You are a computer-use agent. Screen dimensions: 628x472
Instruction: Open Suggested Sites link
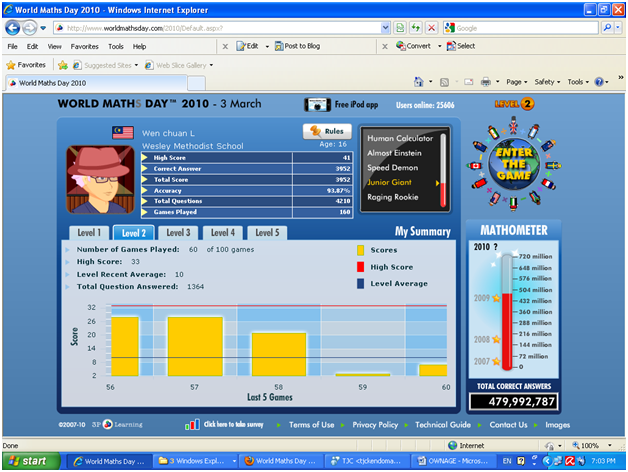pyautogui.click(x=106, y=65)
